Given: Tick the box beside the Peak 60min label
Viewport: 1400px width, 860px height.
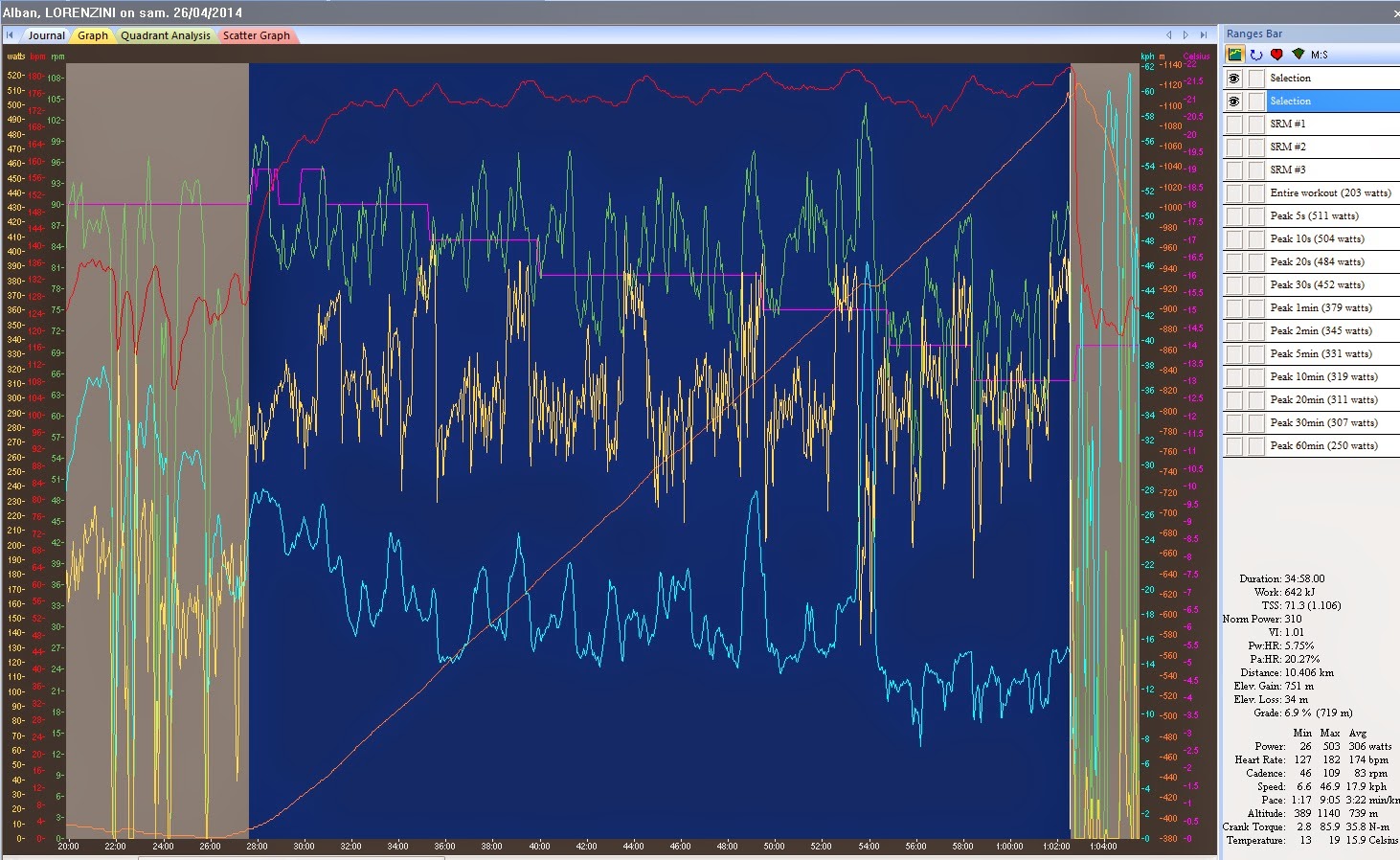Looking at the screenshot, I should click(x=1255, y=446).
